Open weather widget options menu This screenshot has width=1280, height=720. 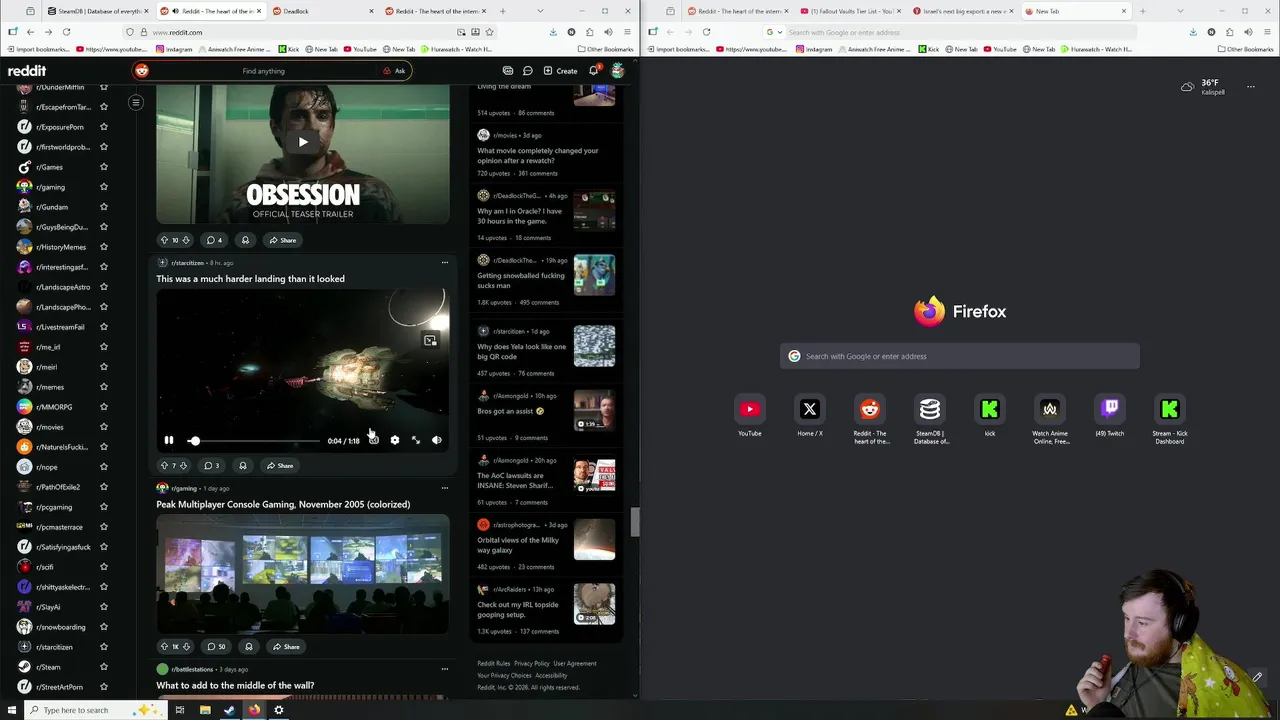(x=1251, y=87)
